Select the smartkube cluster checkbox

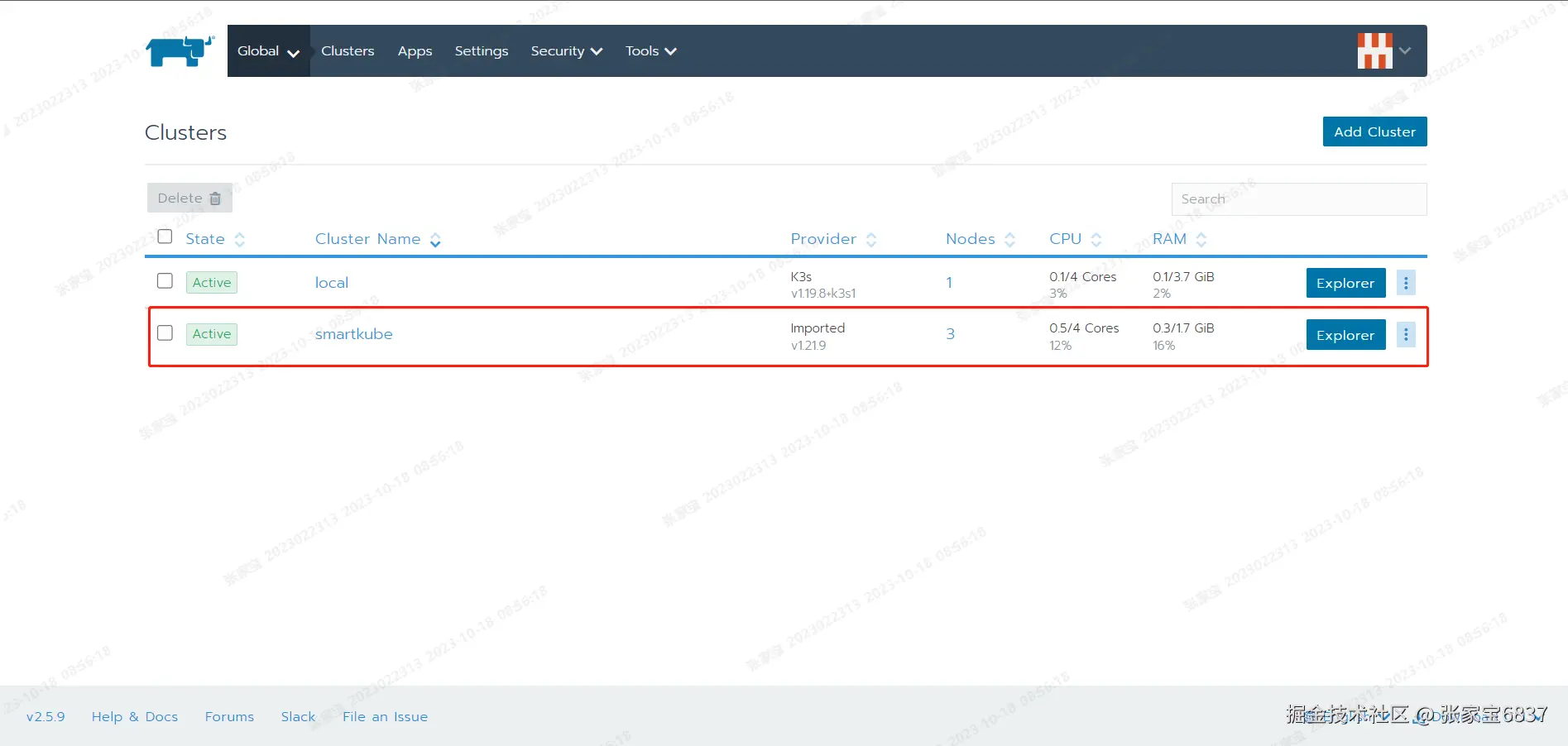tap(165, 332)
